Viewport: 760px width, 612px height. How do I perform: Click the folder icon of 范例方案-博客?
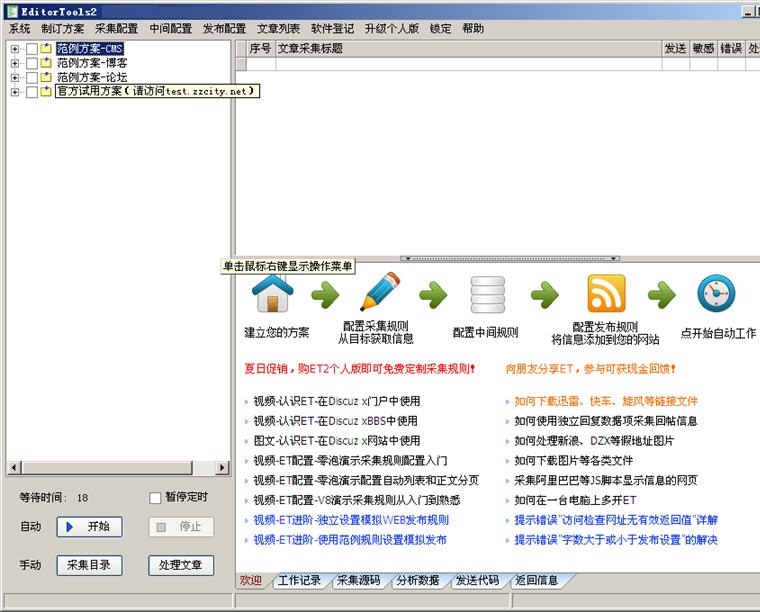(46, 63)
